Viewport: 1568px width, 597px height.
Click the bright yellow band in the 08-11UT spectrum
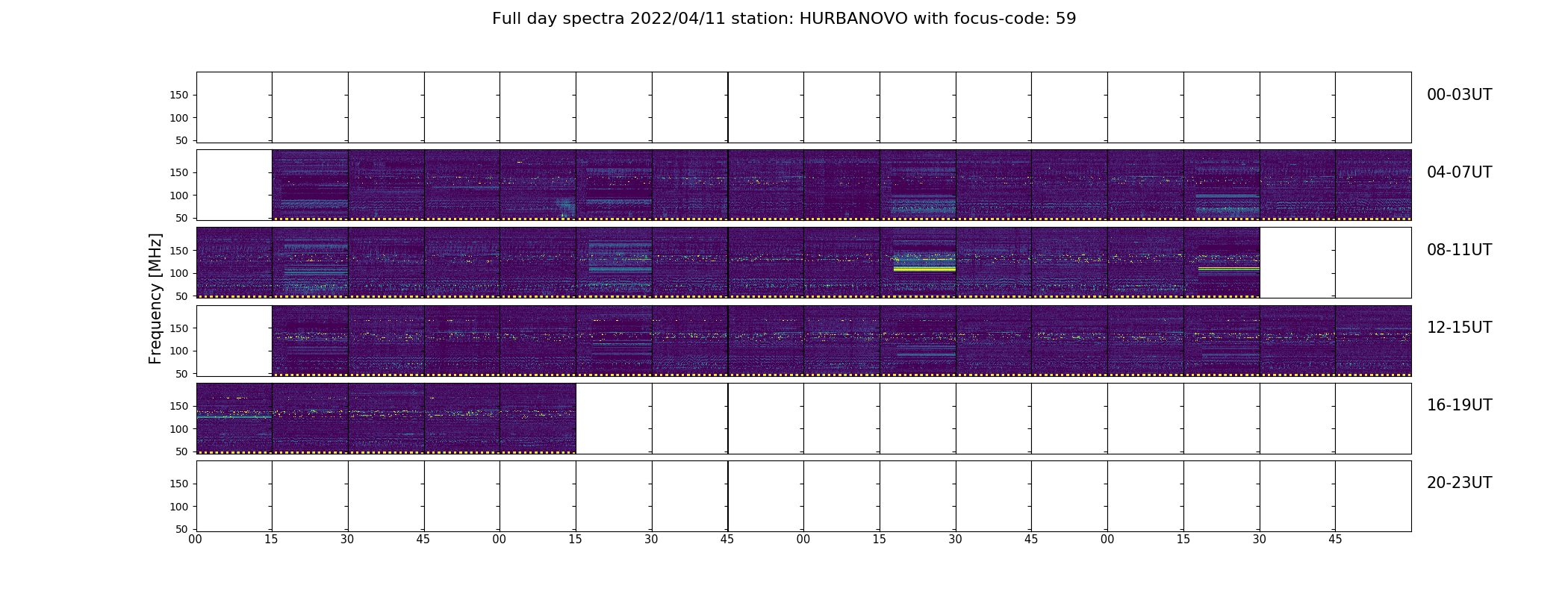click(924, 269)
